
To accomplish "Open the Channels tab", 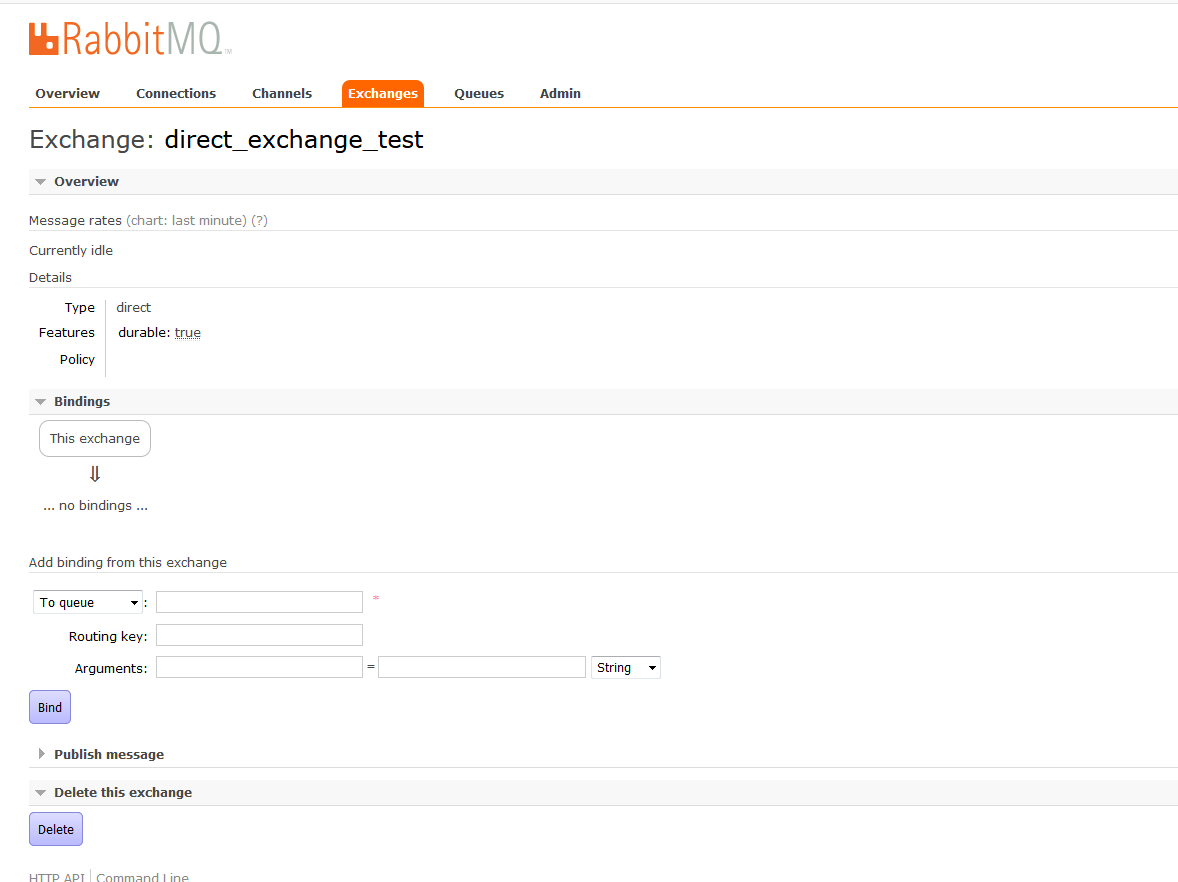I will 281,93.
